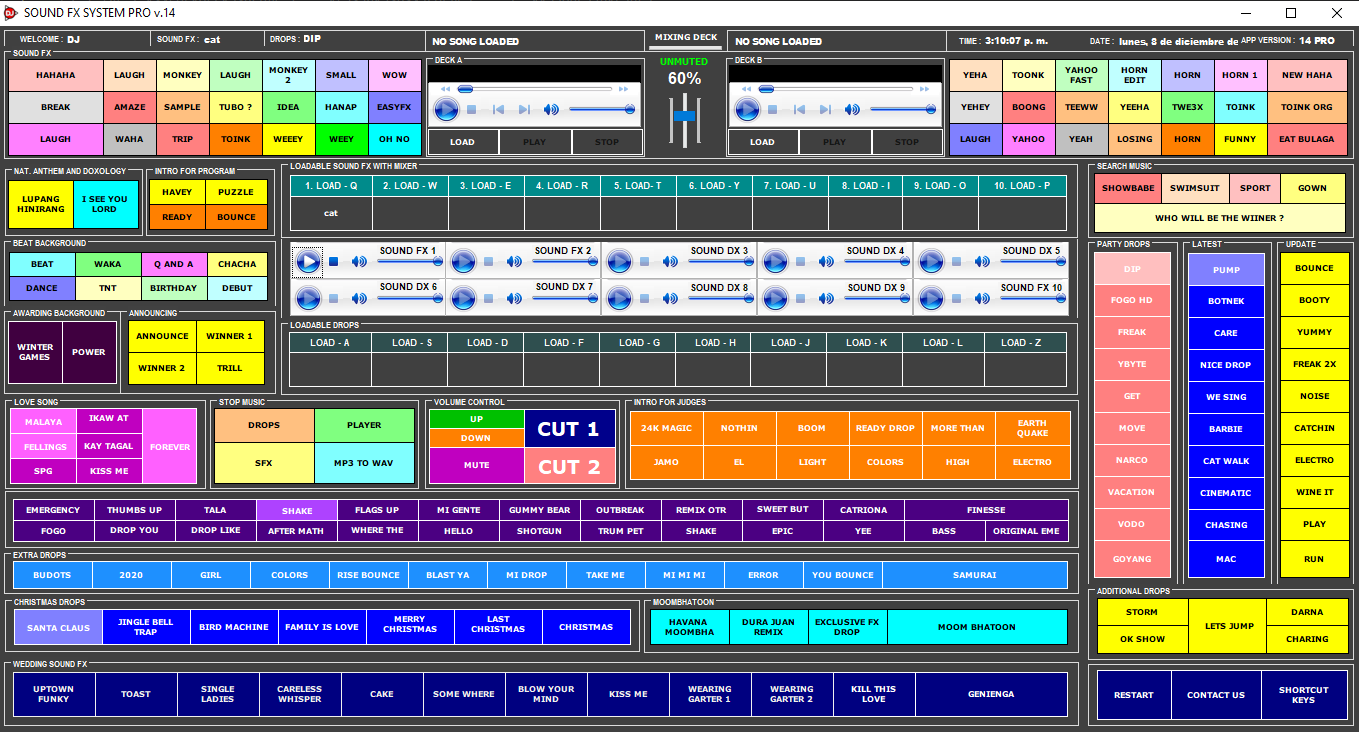The width and height of the screenshot is (1359, 732).
Task: Click the cat cell under 1. LOAD - Q
Action: click(331, 213)
